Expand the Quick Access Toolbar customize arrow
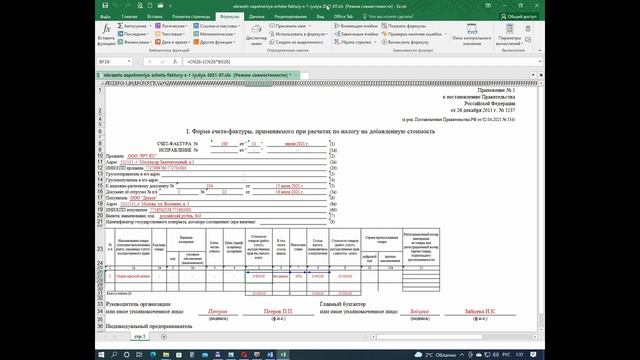The width and height of the screenshot is (640, 360). 170,6
